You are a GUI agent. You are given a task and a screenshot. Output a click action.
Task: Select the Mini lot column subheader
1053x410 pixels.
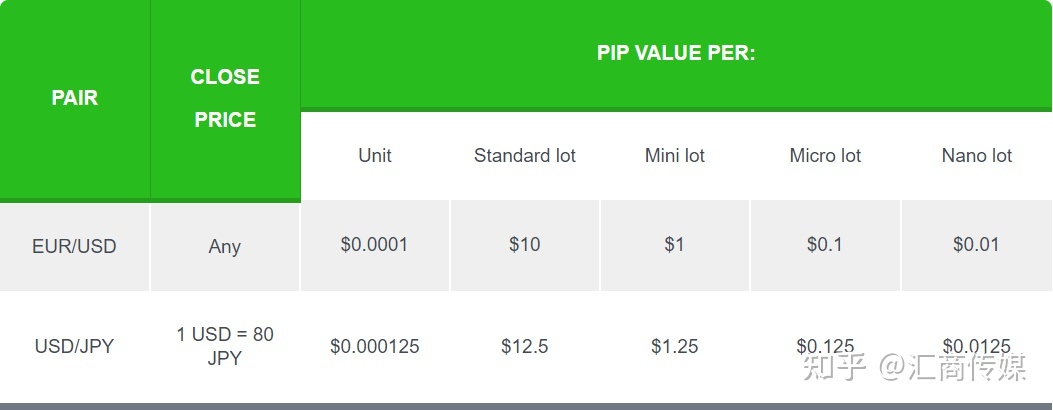click(675, 155)
